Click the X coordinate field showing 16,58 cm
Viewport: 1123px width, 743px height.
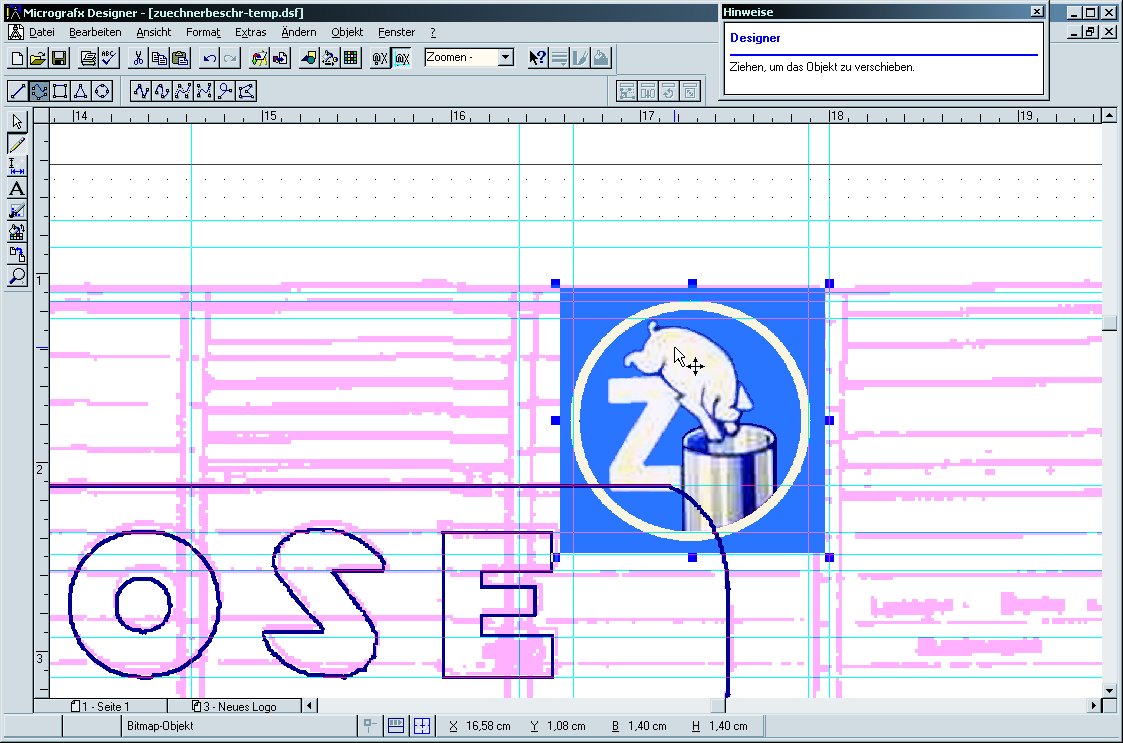(x=488, y=726)
